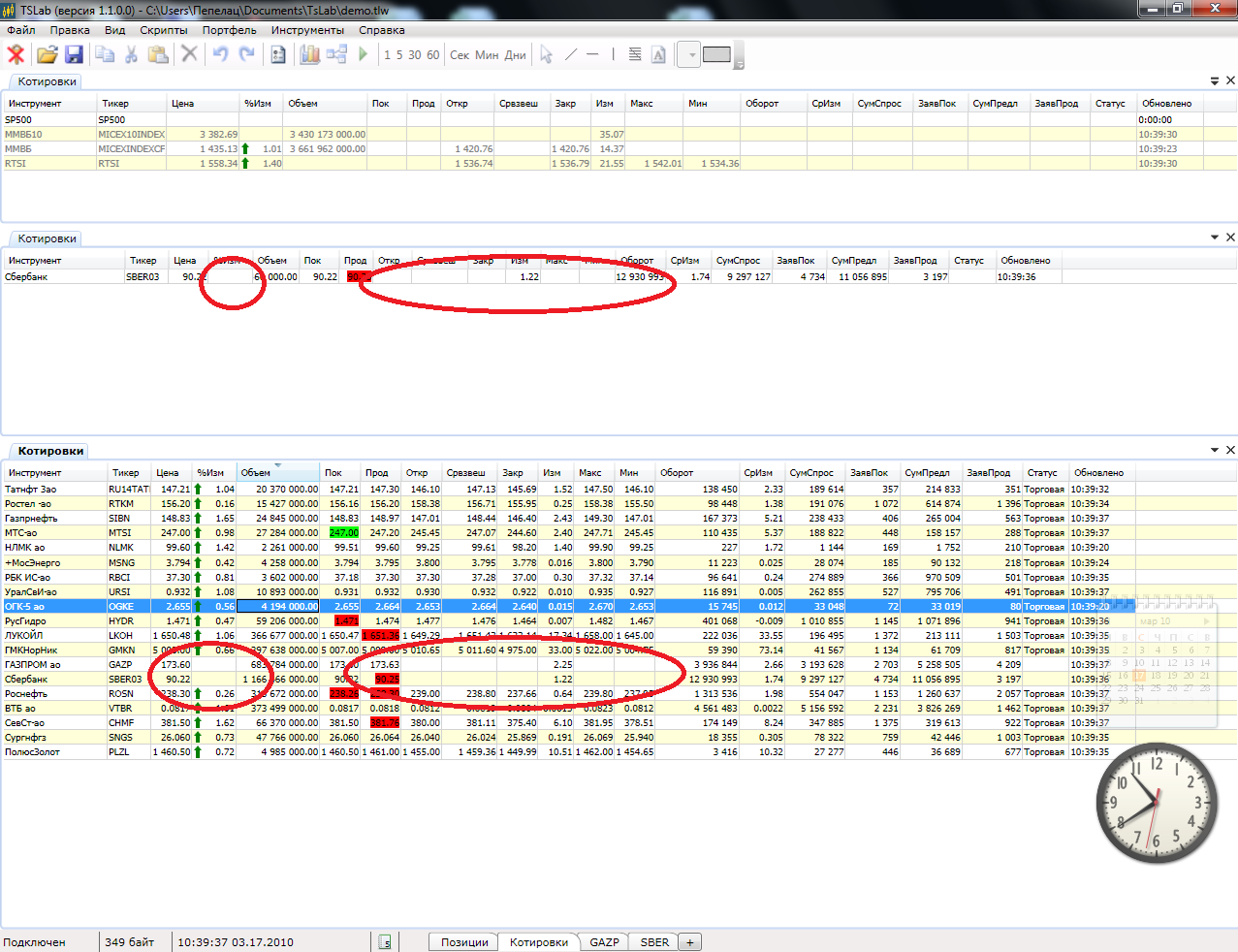Open dropdown arrow beside the color box
This screenshot has width=1238, height=952.
[x=690, y=54]
